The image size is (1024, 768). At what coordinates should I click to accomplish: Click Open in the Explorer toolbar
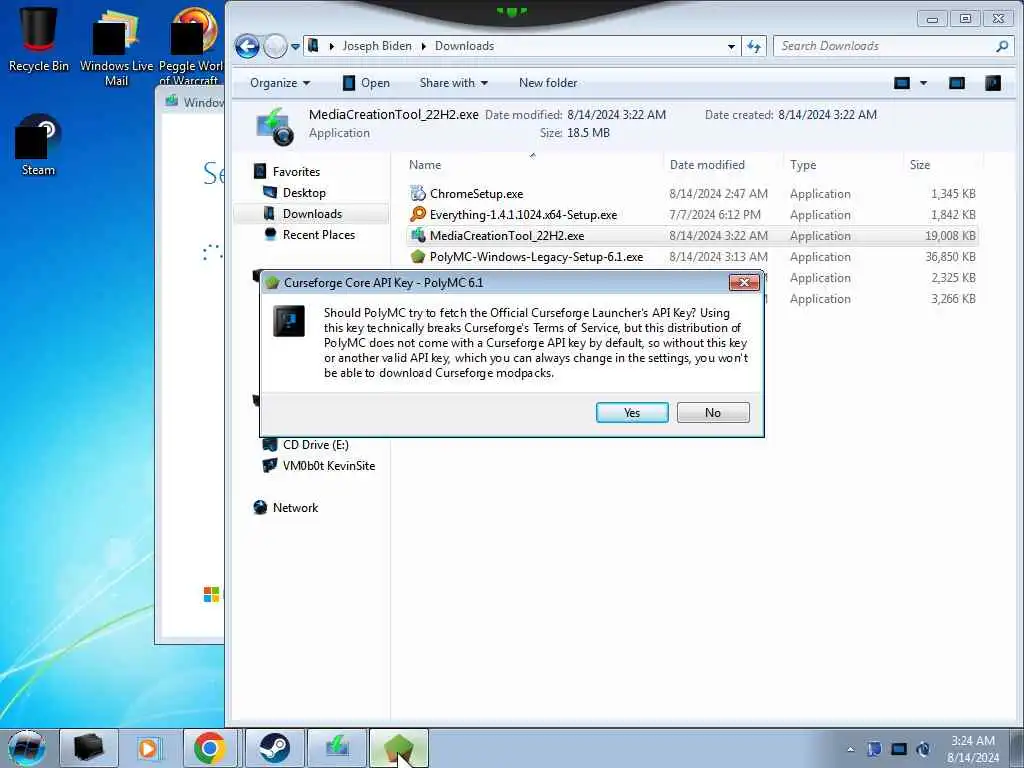click(x=366, y=83)
